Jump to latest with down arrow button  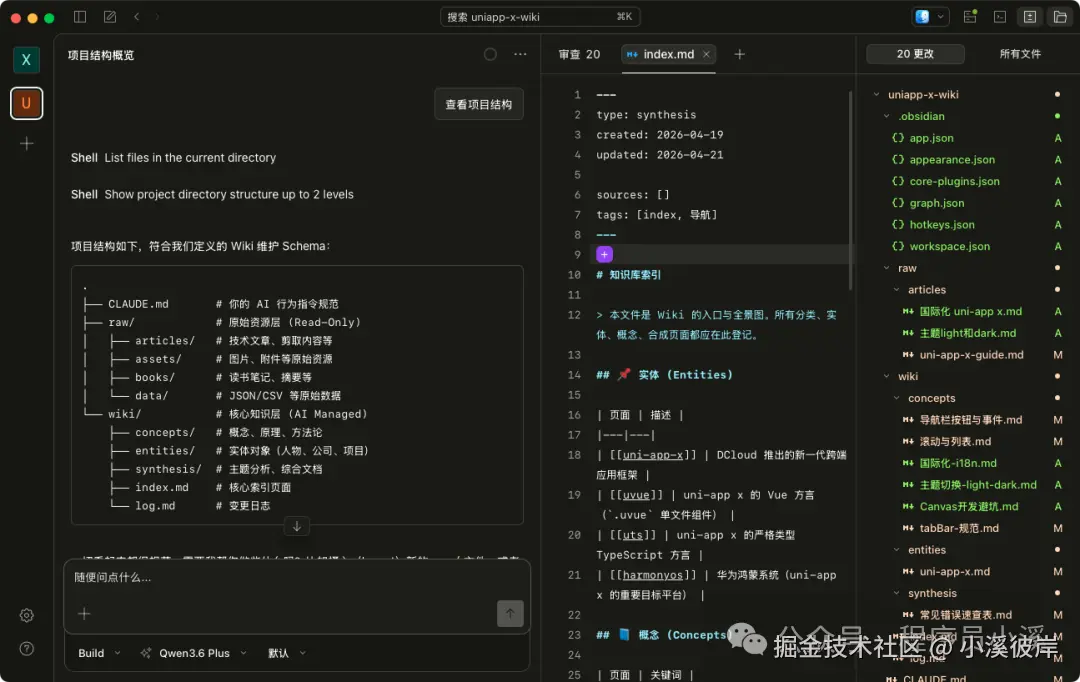tap(297, 526)
